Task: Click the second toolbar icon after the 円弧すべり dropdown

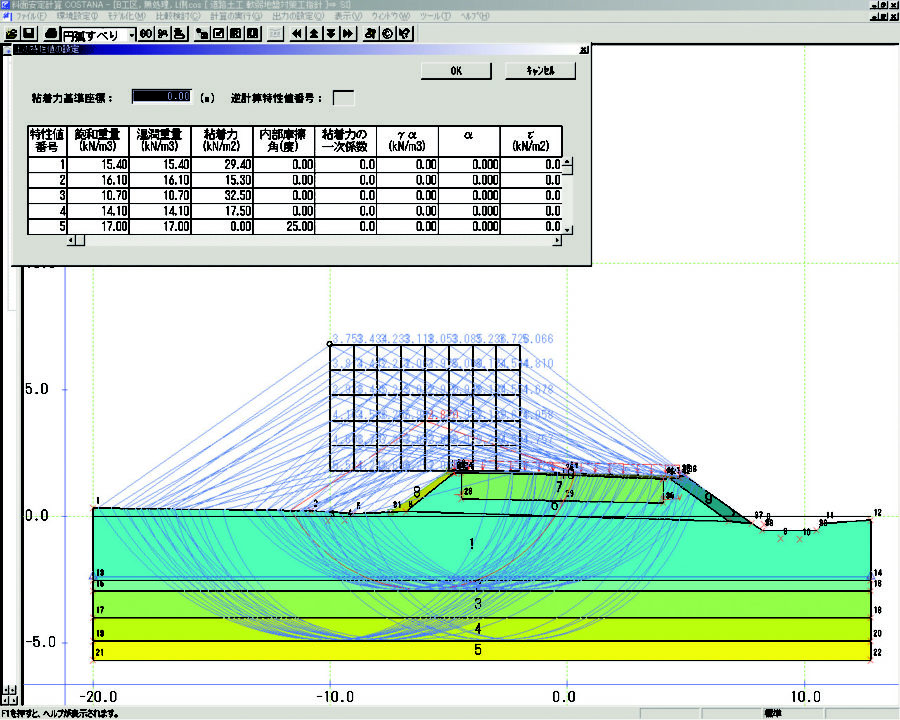Action: 163,34
